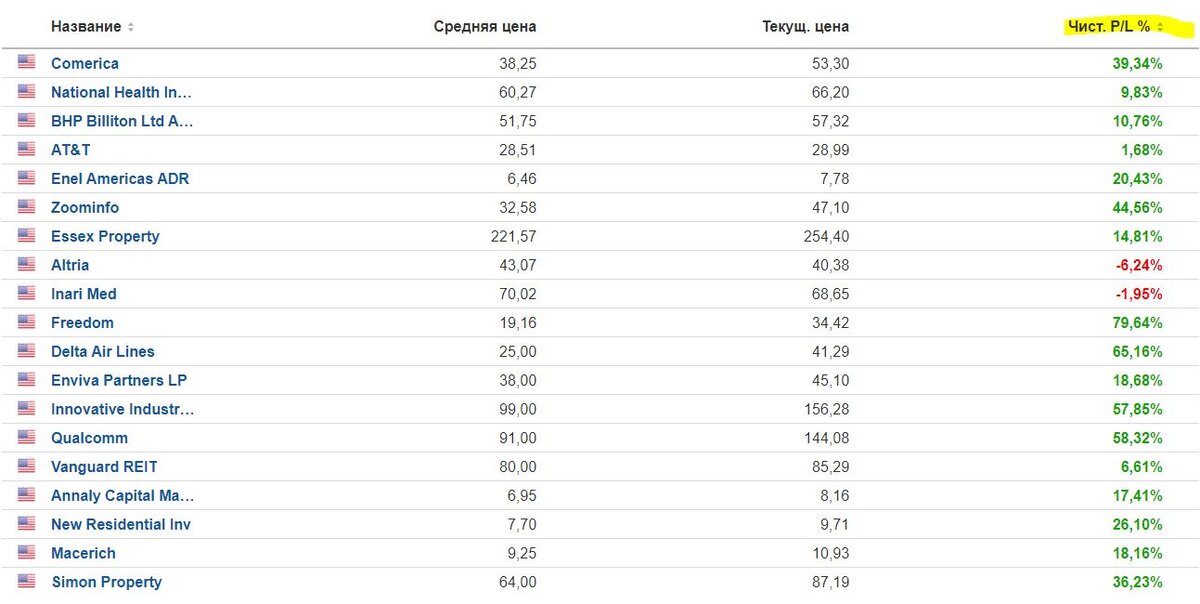This screenshot has height=604, width=1200.
Task: Sort by the Чист. P/L % arrows
Action: click(1160, 27)
